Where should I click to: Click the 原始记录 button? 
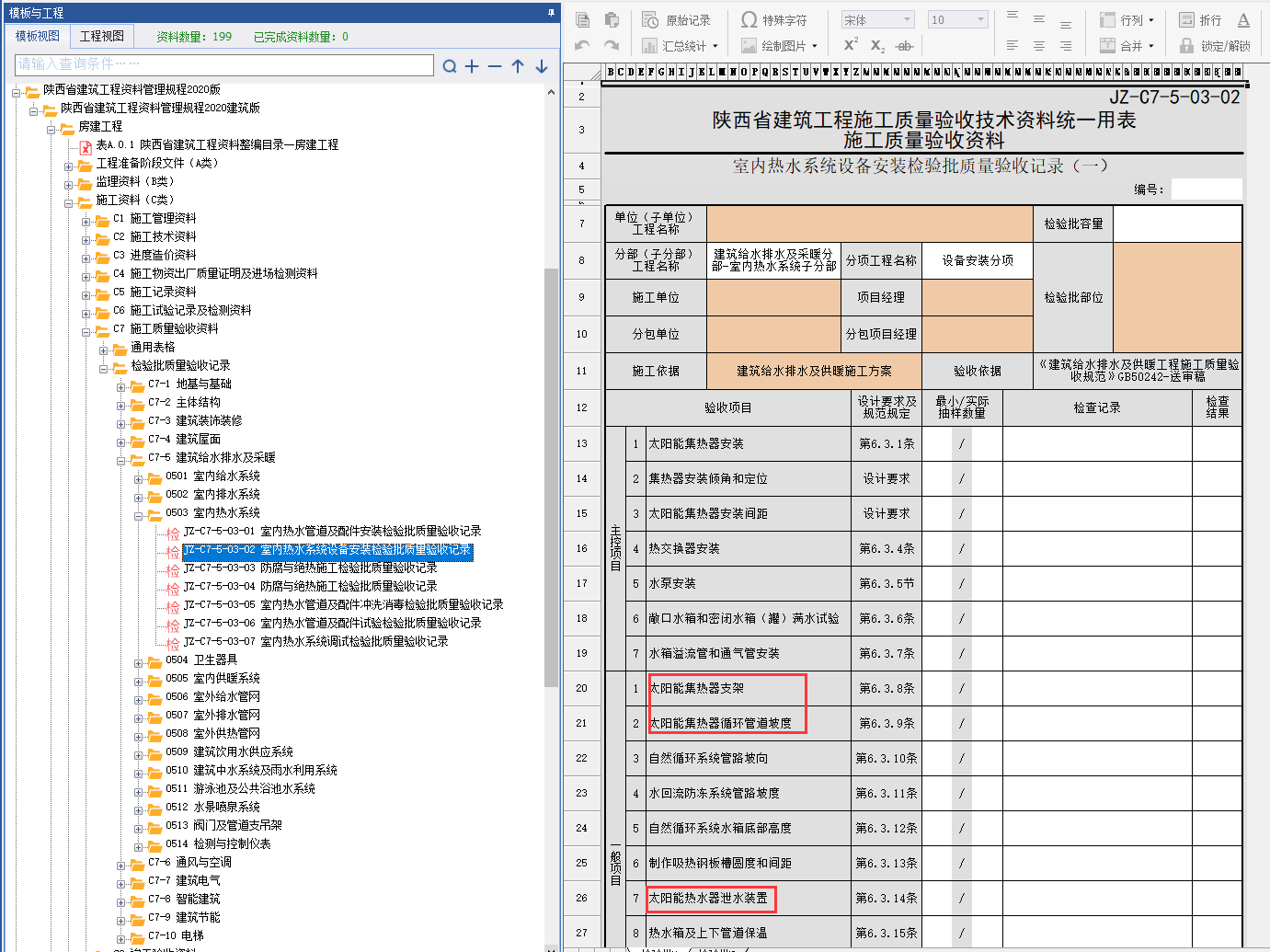(677, 20)
